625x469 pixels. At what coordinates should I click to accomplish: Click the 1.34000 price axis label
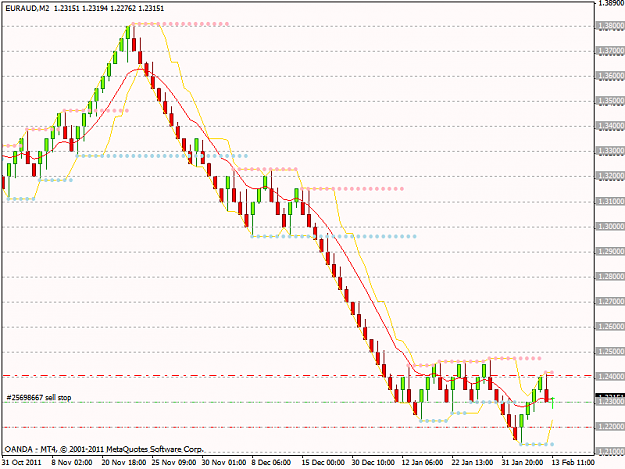tap(610, 126)
